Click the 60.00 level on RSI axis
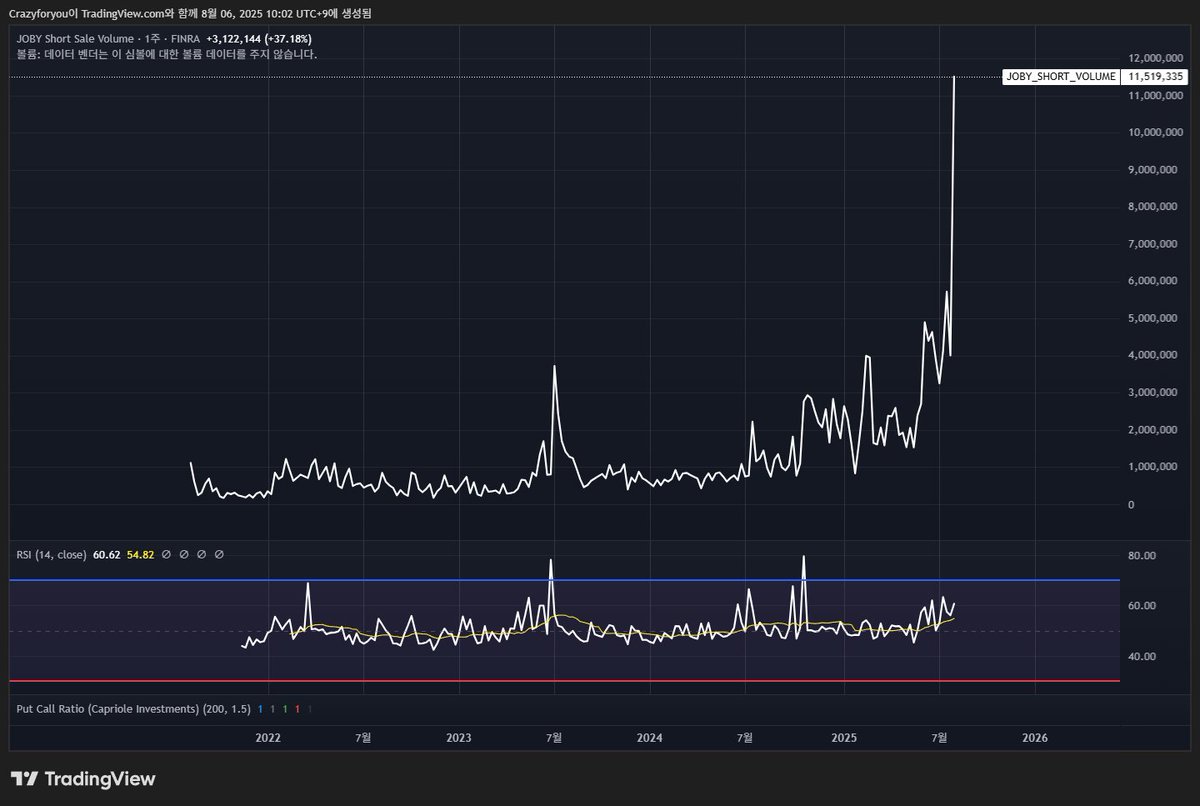The height and width of the screenshot is (806, 1200). [x=1143, y=606]
